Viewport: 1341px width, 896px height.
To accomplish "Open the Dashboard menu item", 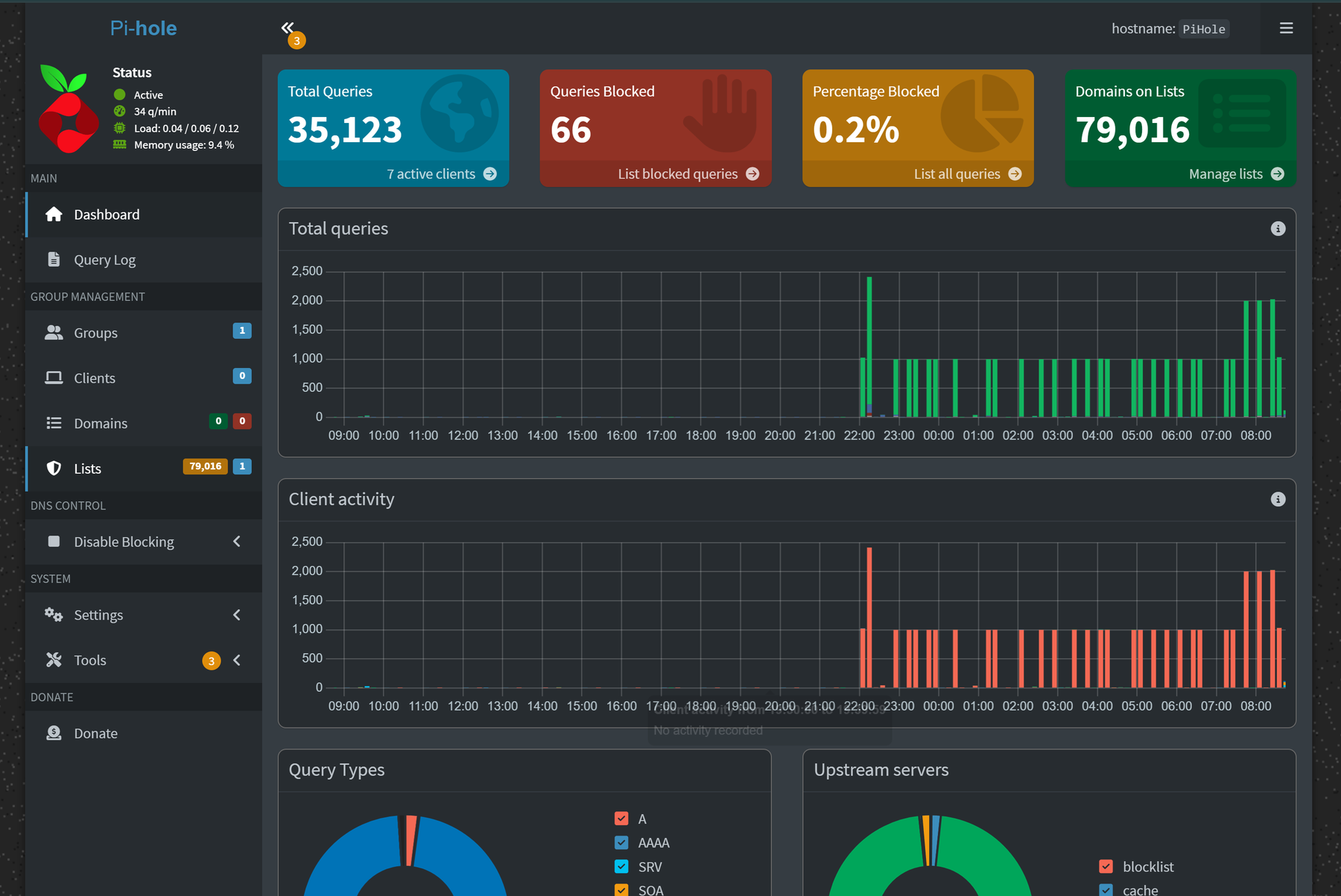I will [x=145, y=215].
